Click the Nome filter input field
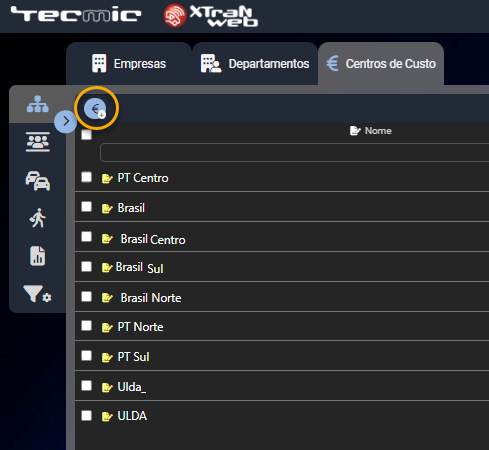 (294, 153)
